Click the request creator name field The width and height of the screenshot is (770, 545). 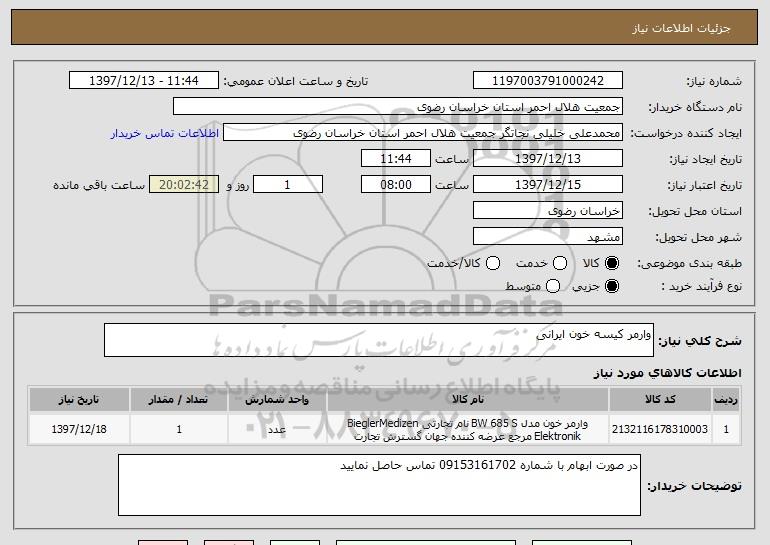423,133
